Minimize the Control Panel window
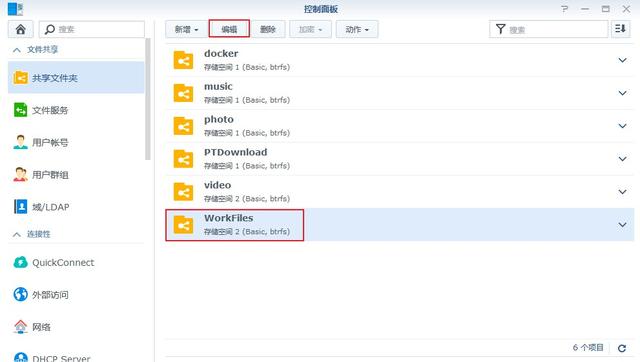 coord(585,9)
